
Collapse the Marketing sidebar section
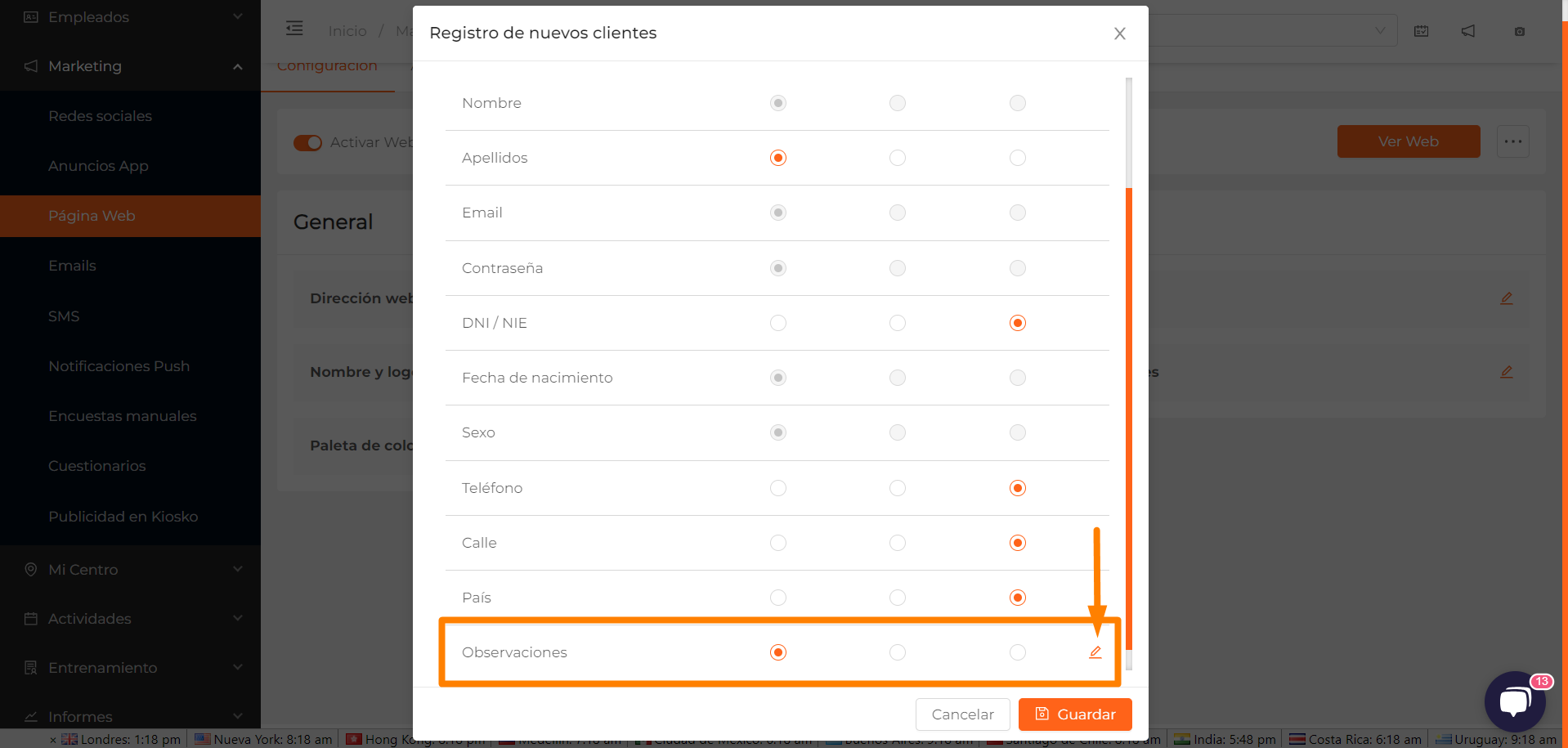click(x=131, y=66)
